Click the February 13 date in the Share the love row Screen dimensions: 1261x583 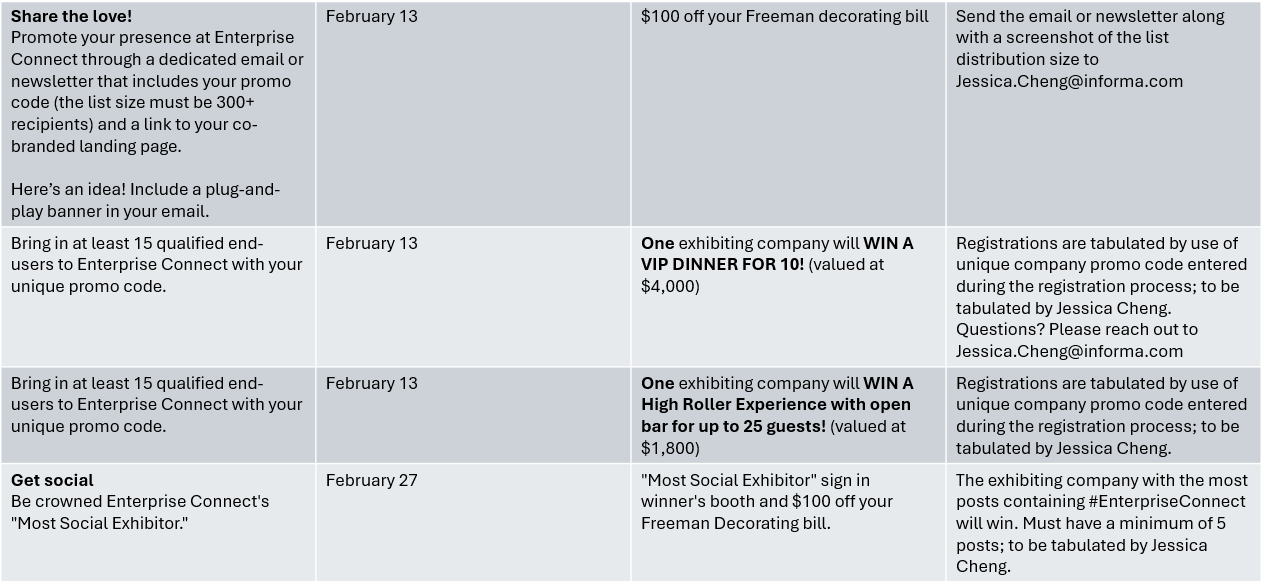click(371, 16)
